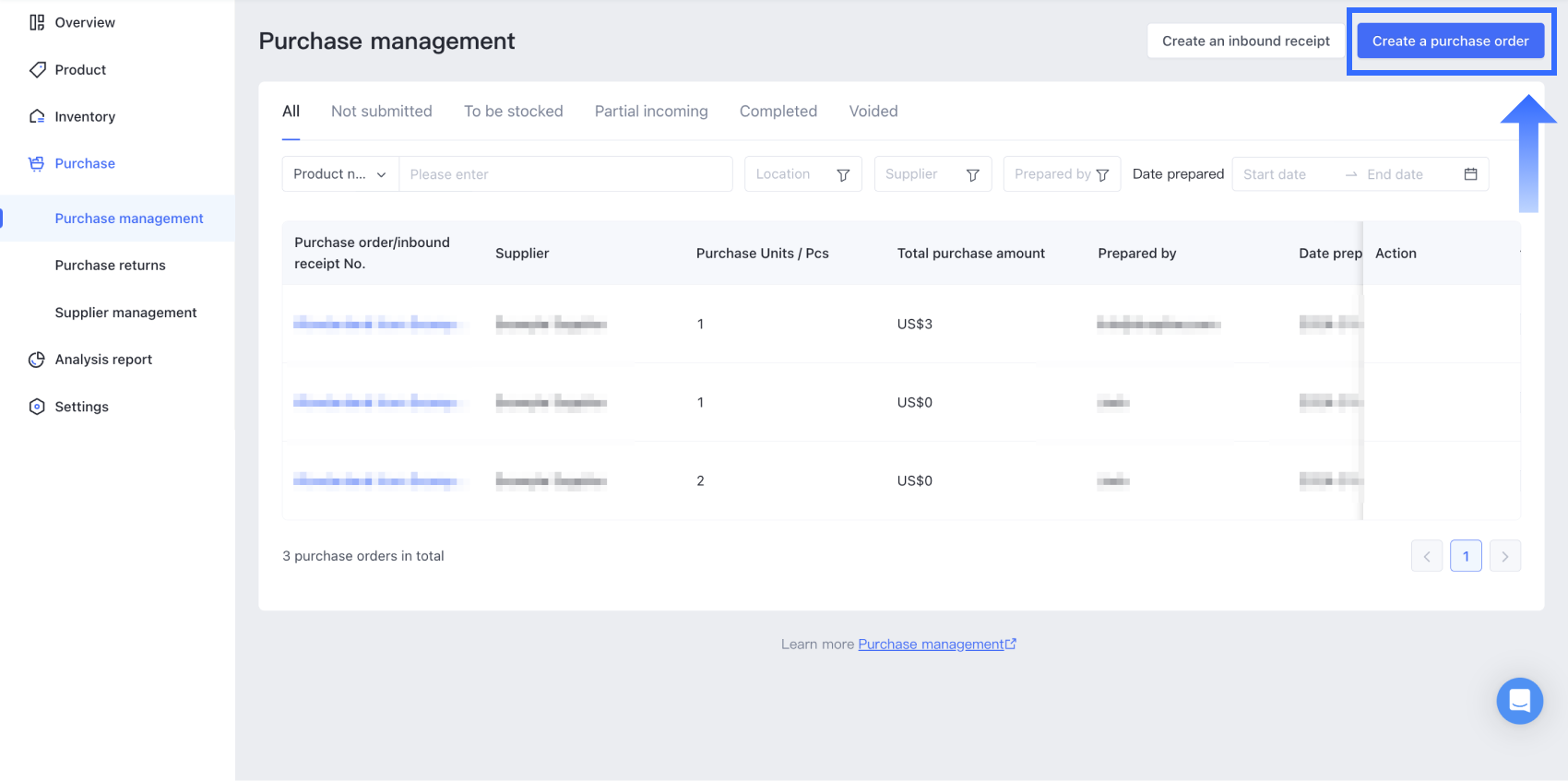Switch to the Partial incoming tab
Viewport: 1568px width, 781px height.
[651, 111]
